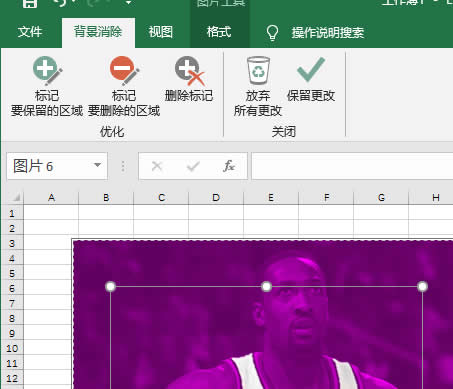This screenshot has height=389, width=453.
Task: Select column F header
Action: click(x=326, y=198)
